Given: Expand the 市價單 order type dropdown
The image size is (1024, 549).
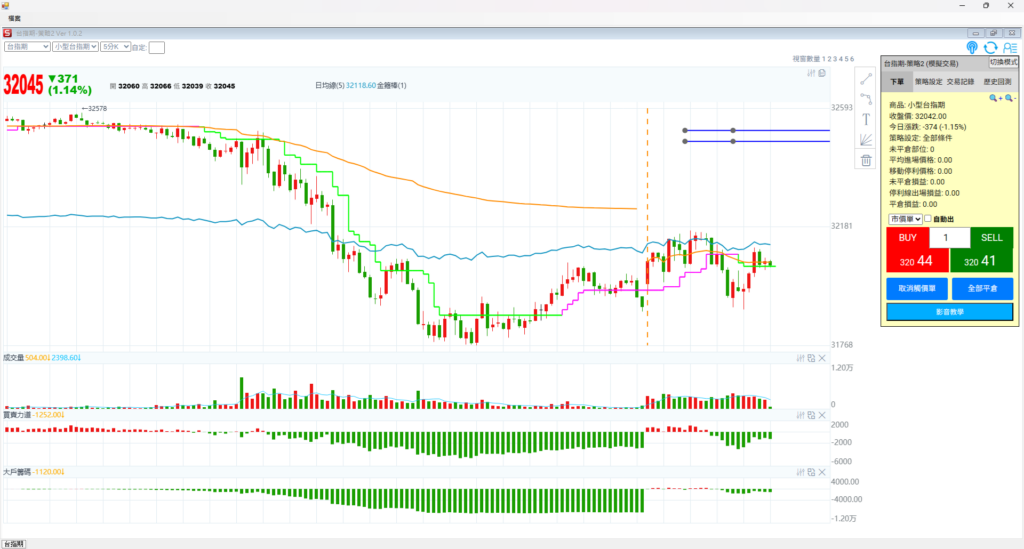Looking at the screenshot, I should pos(904,218).
